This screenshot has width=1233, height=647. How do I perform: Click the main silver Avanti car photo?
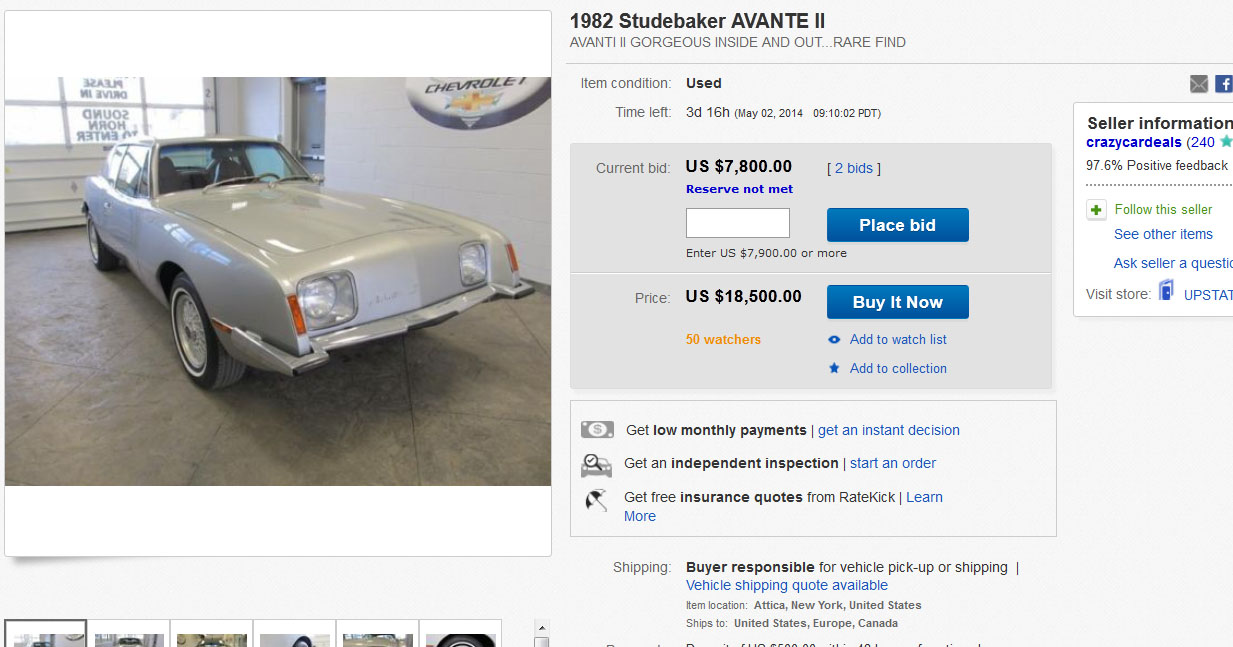pos(278,282)
